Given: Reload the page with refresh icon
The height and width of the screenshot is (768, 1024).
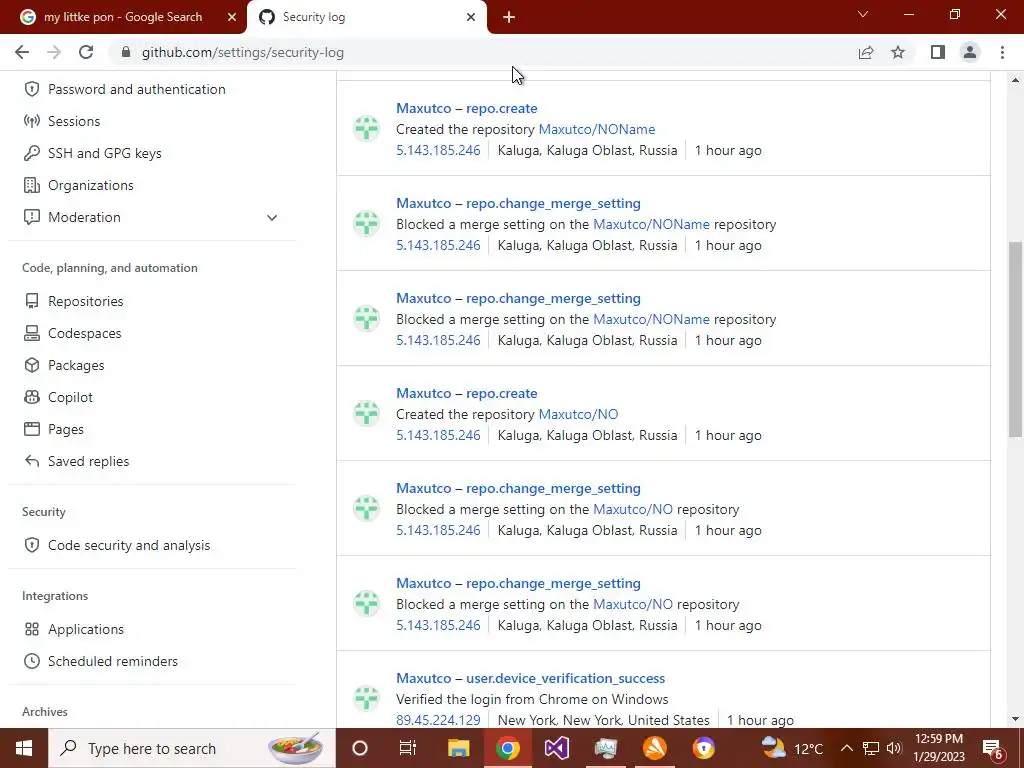Looking at the screenshot, I should (86, 52).
